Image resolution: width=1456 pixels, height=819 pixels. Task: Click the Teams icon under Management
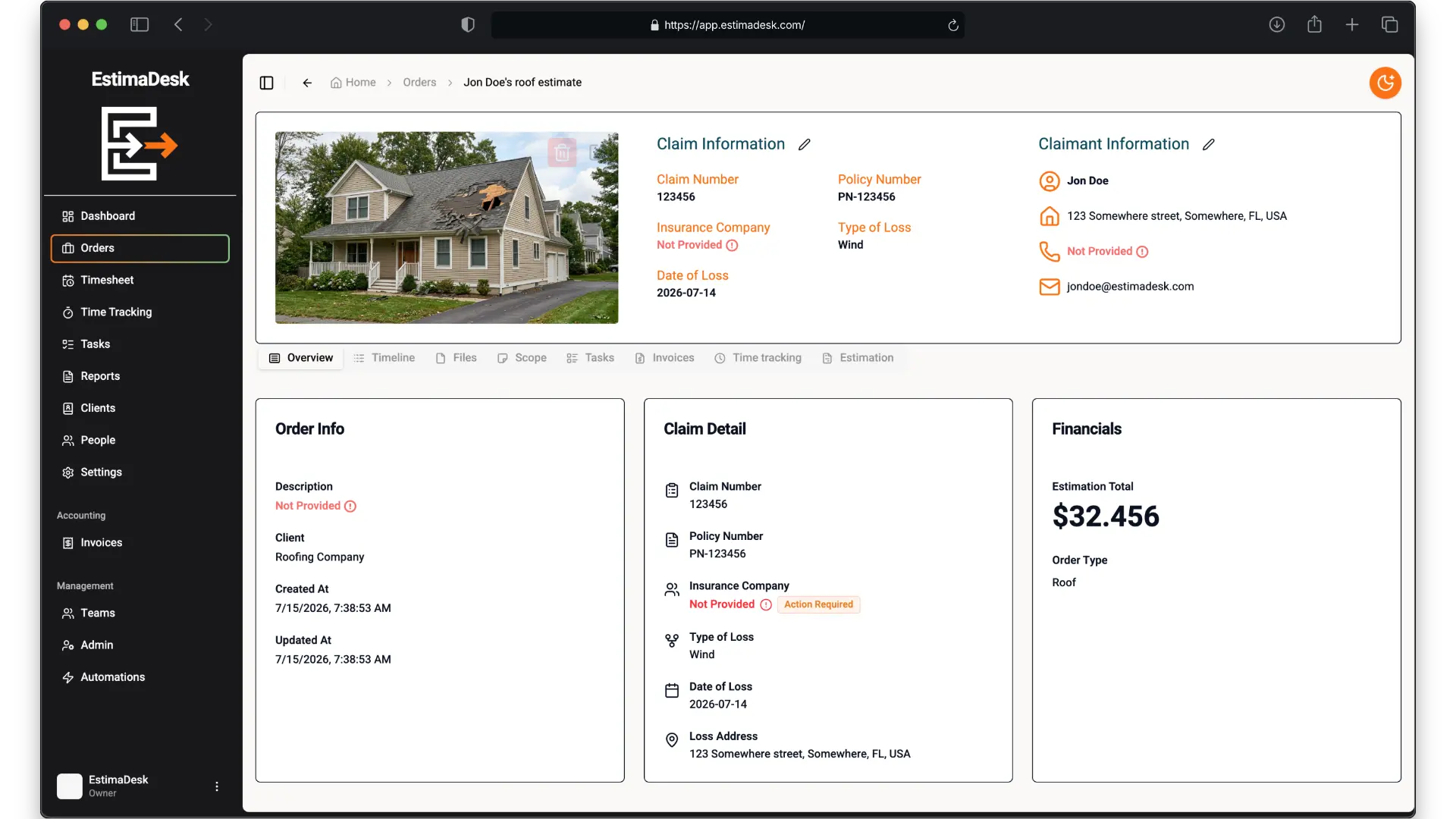67,613
